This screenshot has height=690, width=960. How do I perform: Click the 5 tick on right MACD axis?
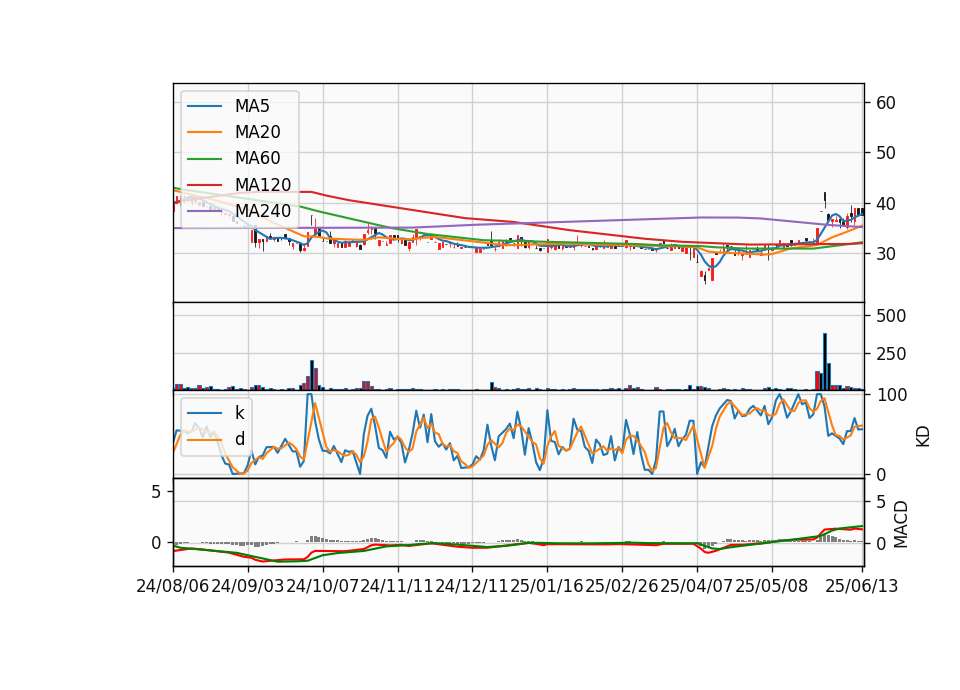pyautogui.click(x=880, y=502)
